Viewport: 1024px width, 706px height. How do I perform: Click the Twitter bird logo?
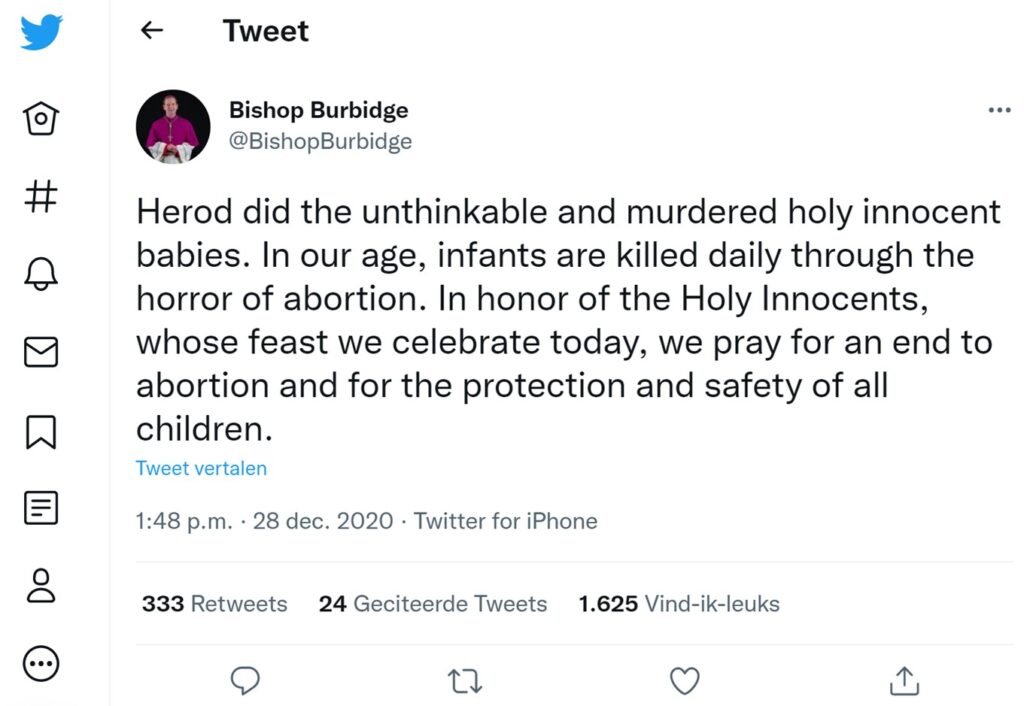tap(41, 32)
